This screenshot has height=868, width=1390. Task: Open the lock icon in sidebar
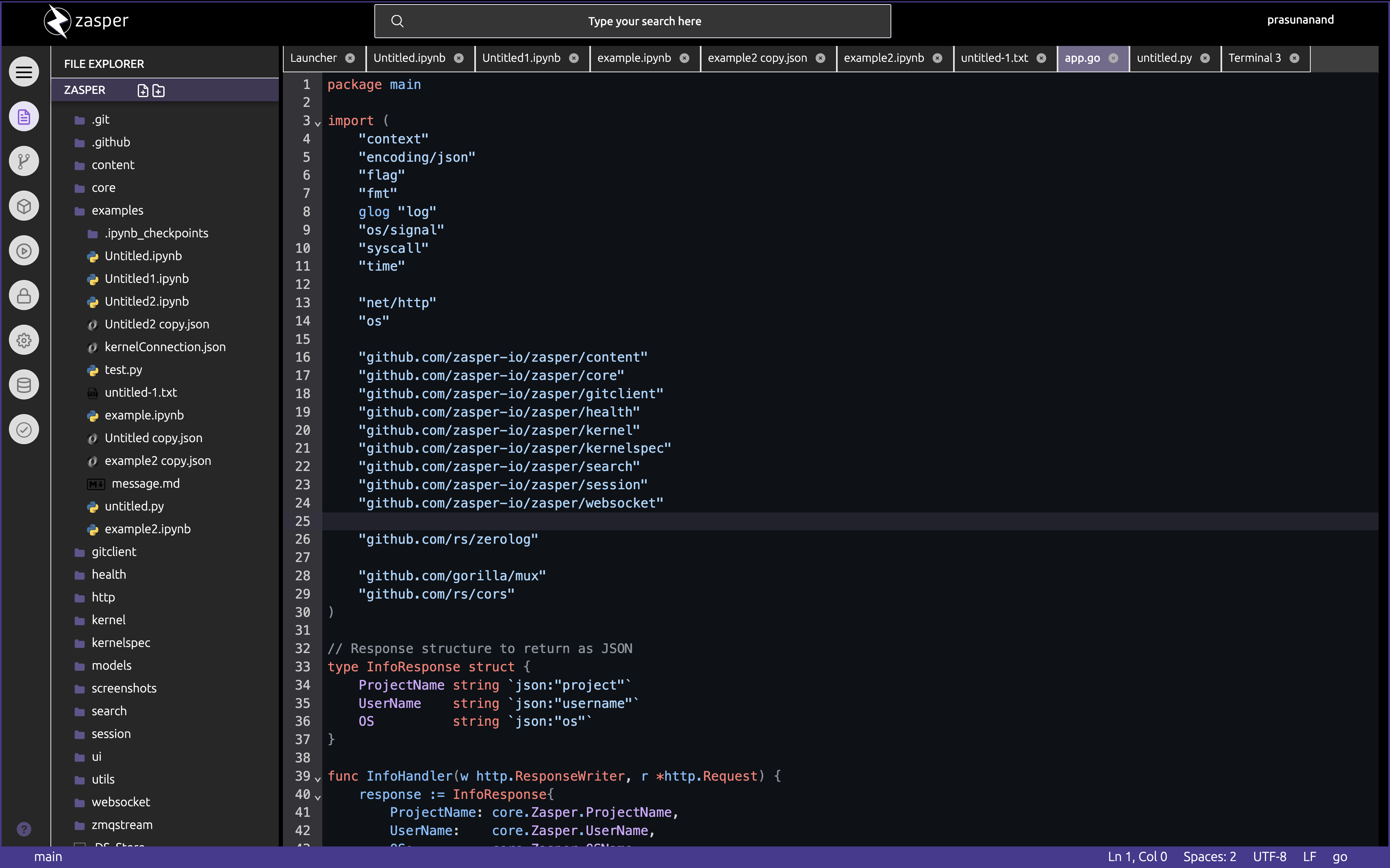tap(24, 296)
